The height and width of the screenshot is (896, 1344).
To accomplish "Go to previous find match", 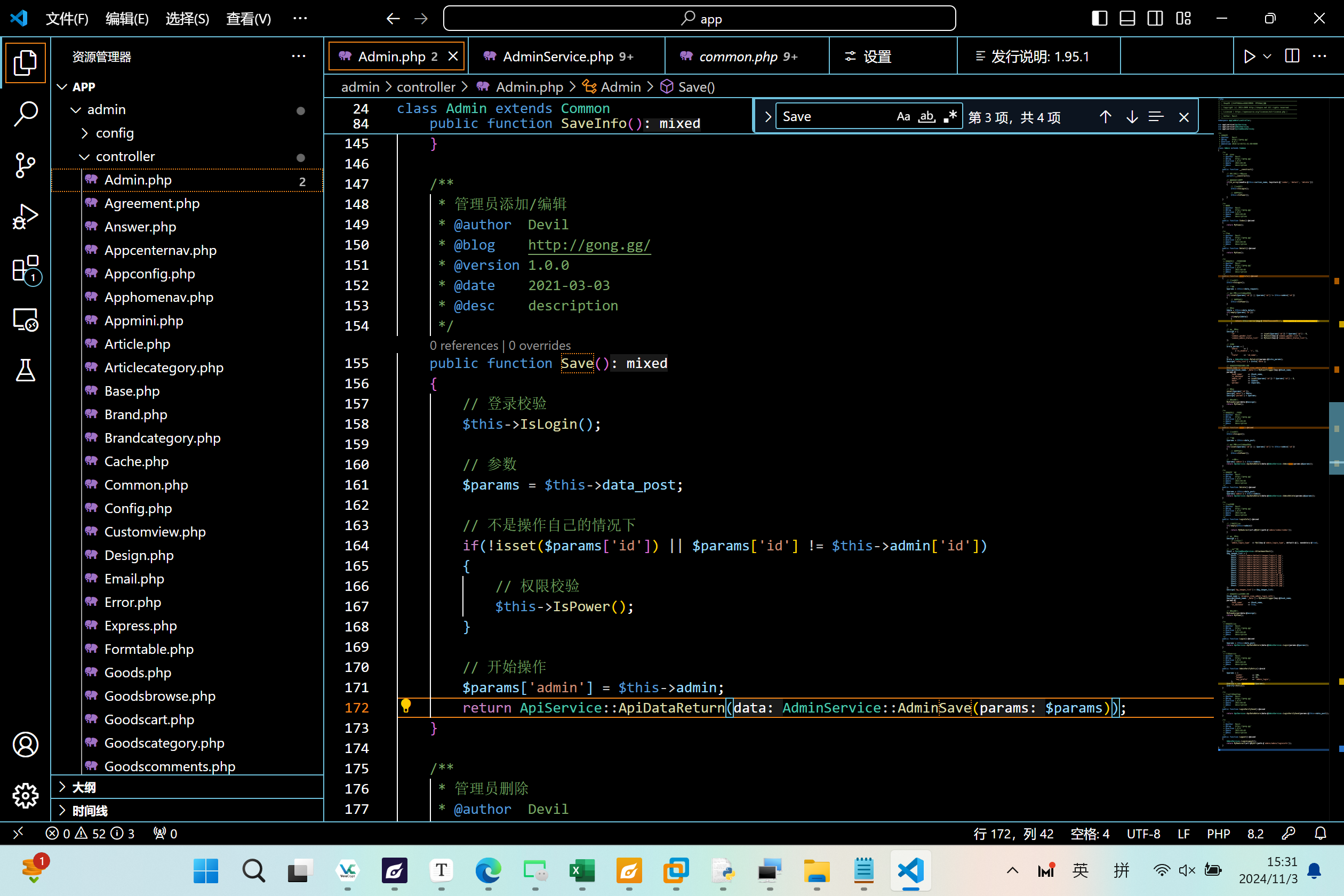I will point(1105,117).
